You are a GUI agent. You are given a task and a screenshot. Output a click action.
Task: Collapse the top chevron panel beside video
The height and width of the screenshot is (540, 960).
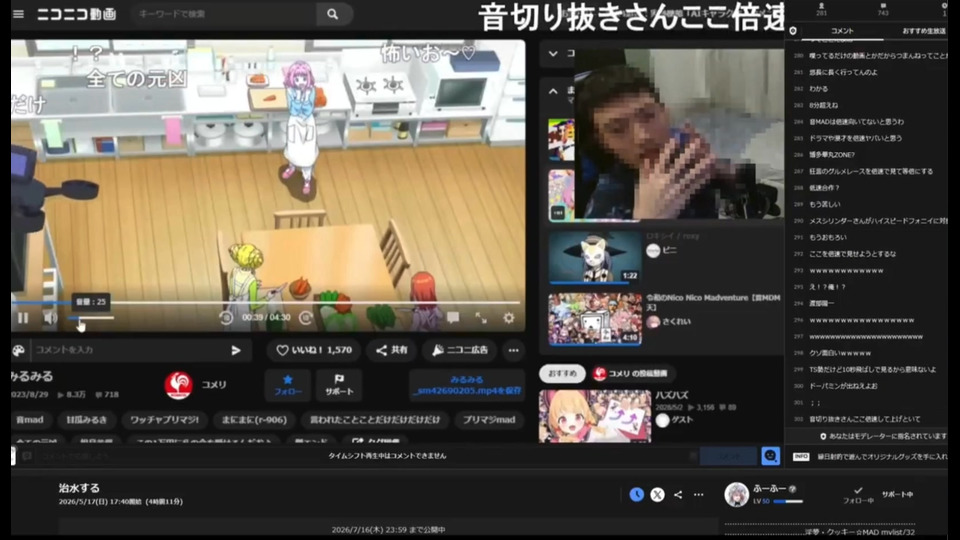553,54
